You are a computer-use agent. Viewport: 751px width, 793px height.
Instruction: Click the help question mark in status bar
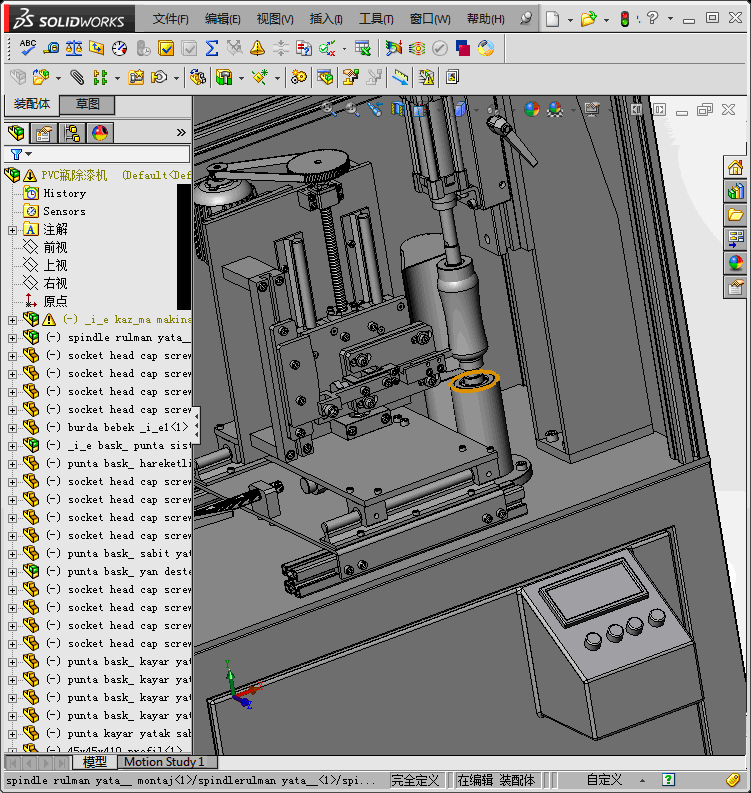point(668,780)
